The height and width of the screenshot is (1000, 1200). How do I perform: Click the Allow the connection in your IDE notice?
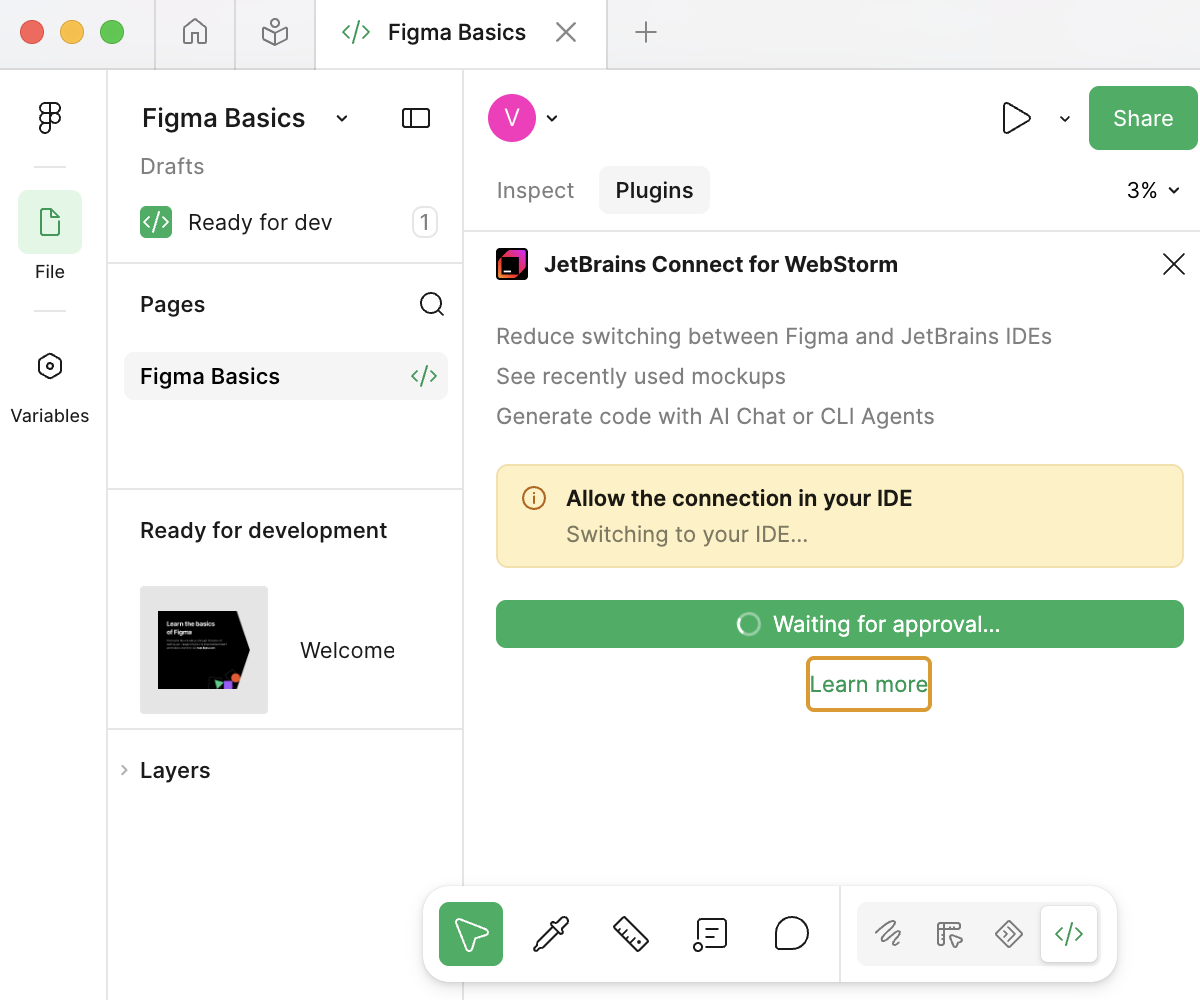840,516
